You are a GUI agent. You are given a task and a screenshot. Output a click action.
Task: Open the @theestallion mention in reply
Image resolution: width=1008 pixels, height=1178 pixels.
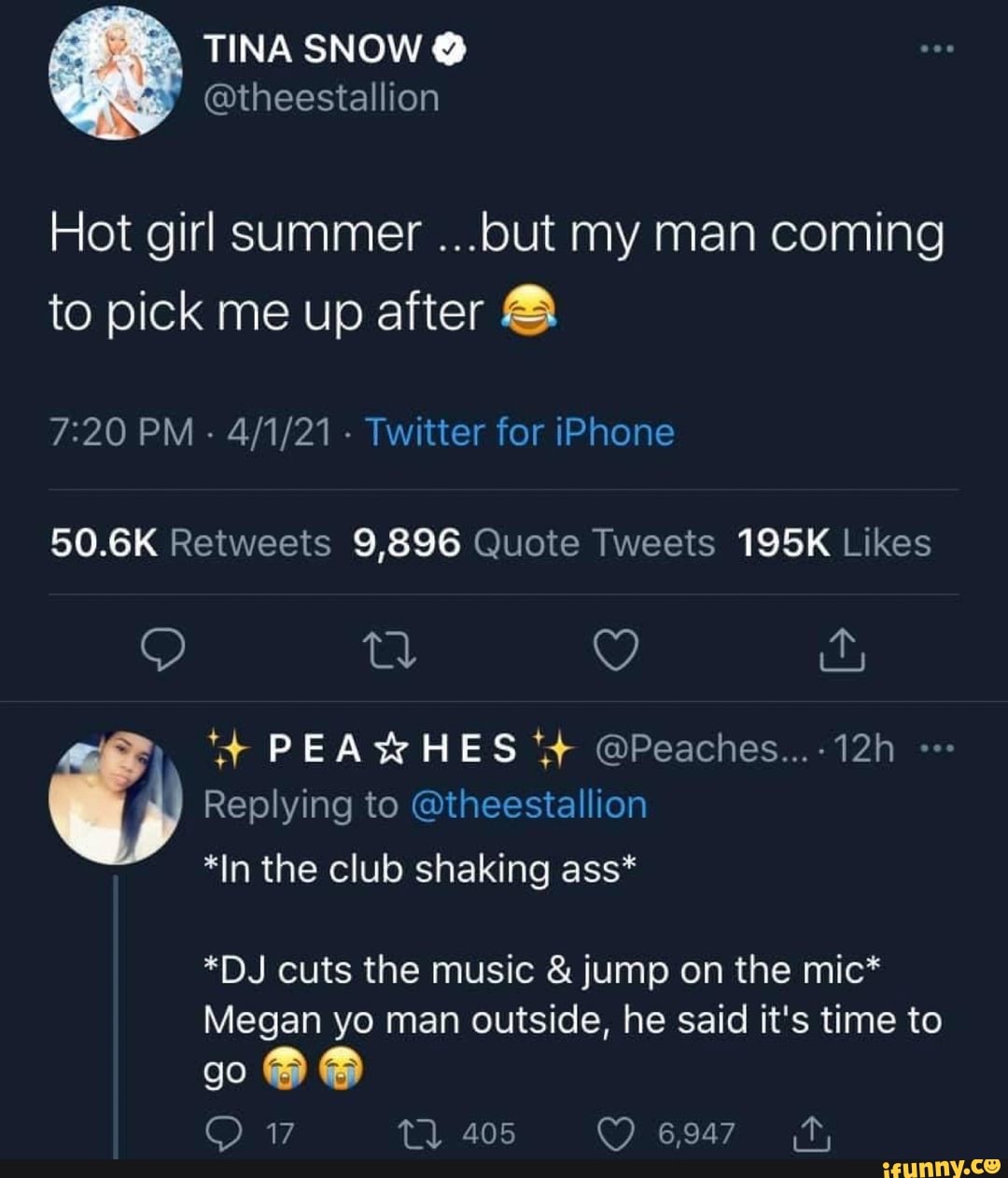528,805
